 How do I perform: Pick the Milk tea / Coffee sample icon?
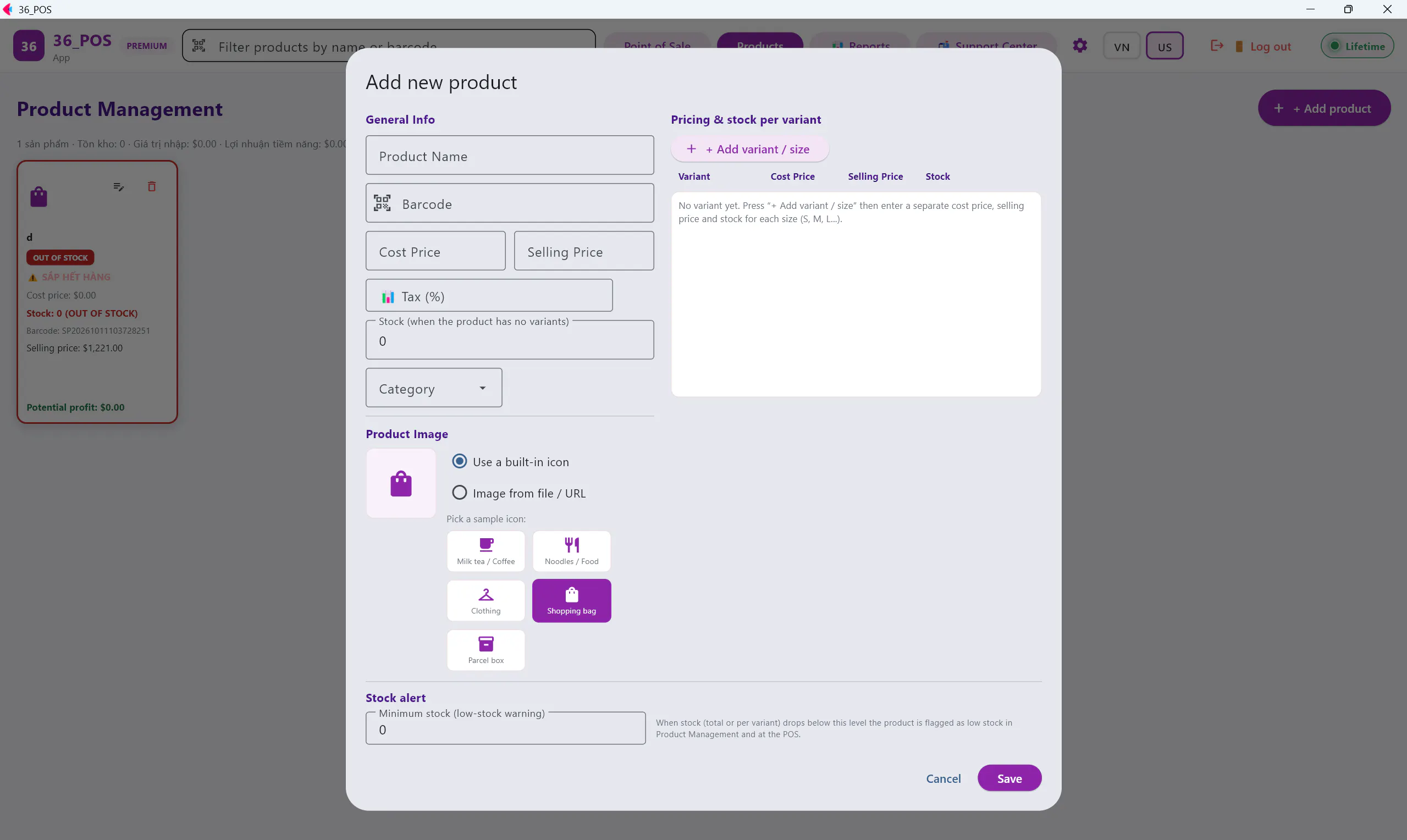click(485, 551)
